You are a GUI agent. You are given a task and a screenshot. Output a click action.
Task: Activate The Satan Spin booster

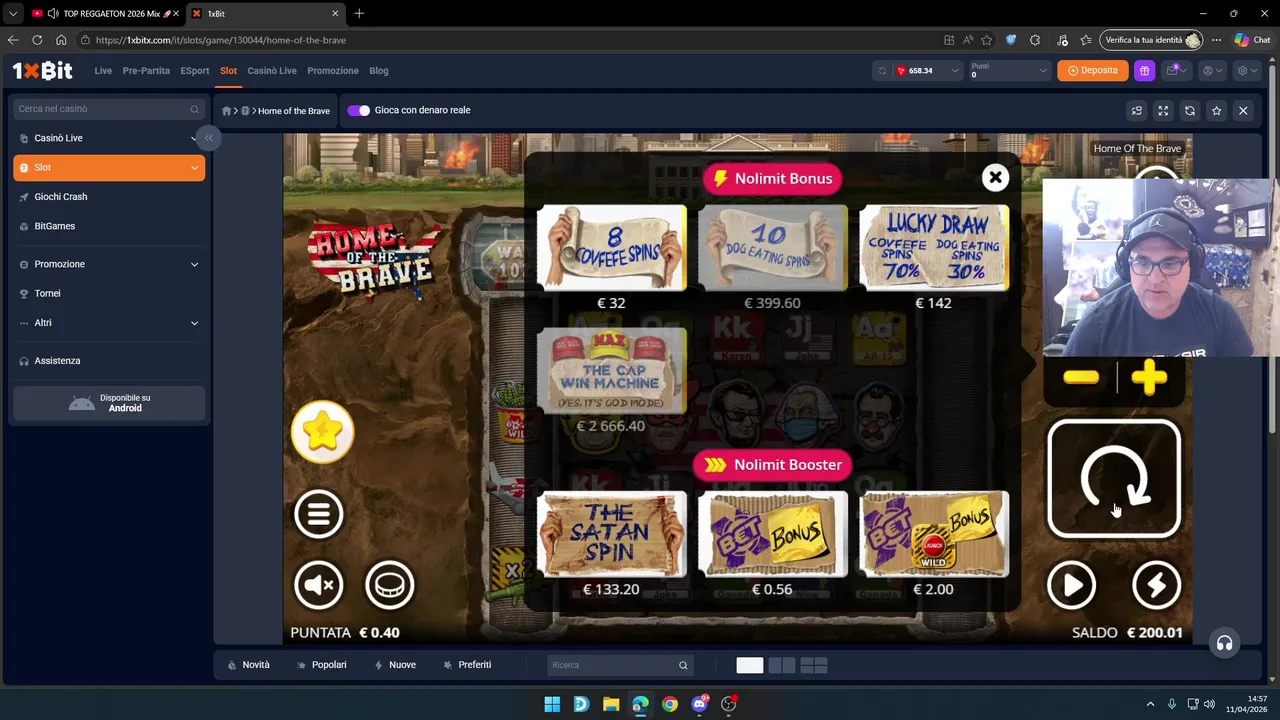coord(612,534)
